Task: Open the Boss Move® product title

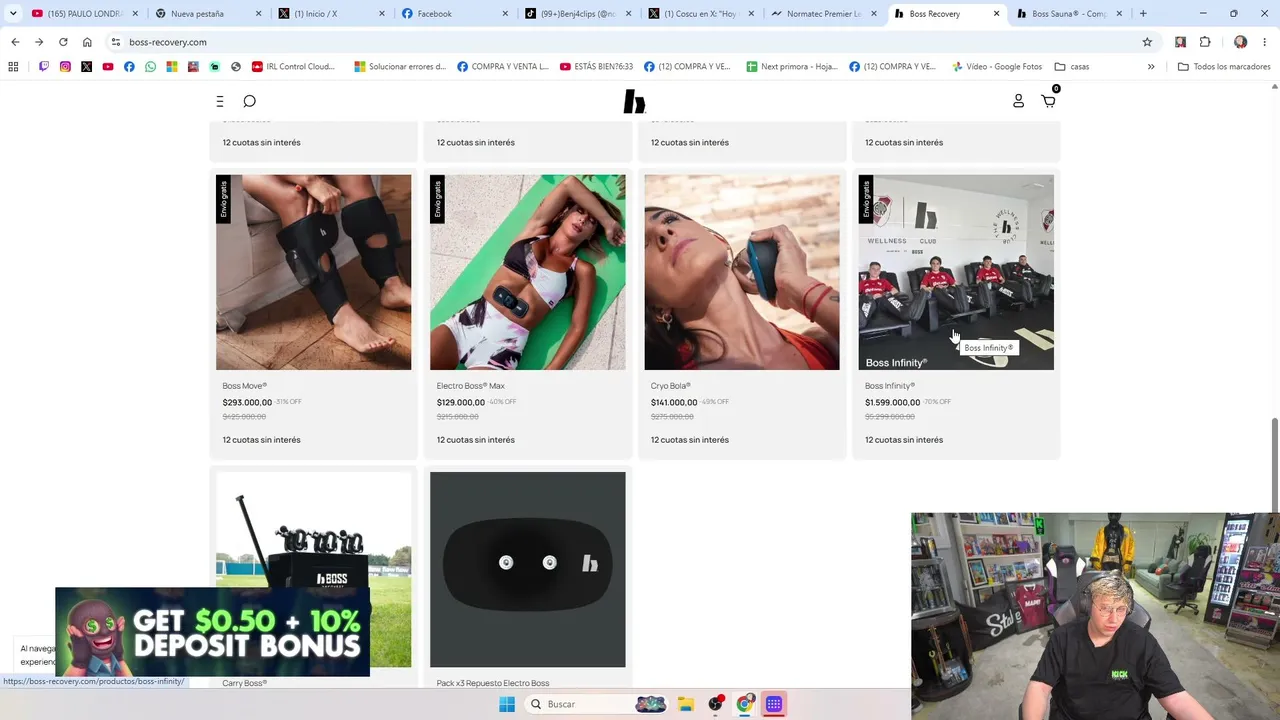Action: pyautogui.click(x=245, y=386)
